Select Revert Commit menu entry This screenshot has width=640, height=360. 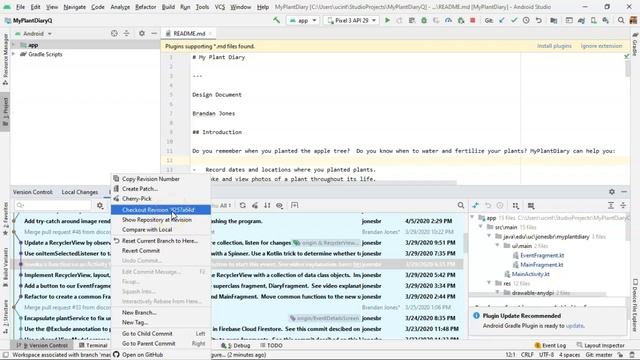(161, 251)
